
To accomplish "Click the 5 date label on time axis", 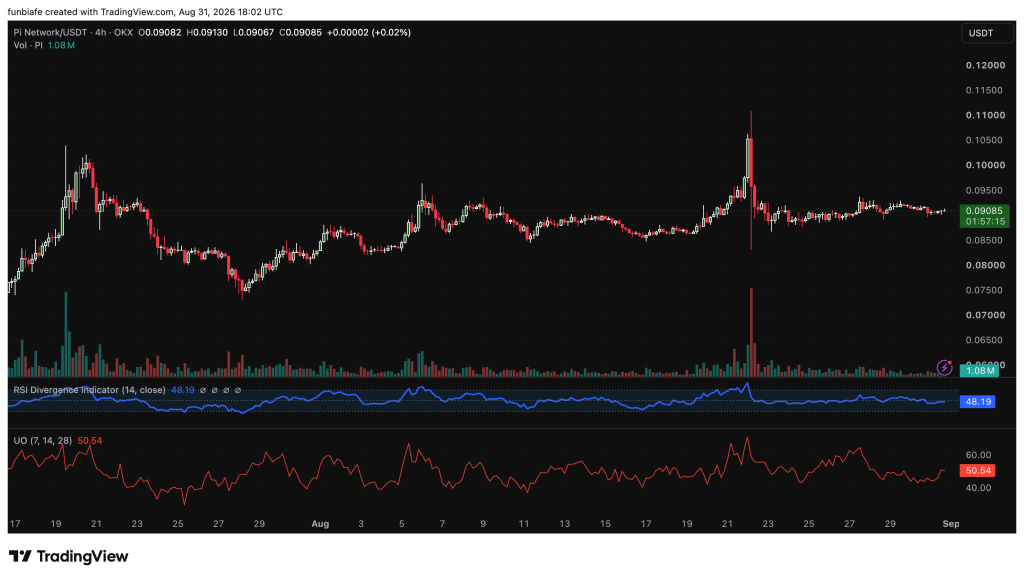I will click(402, 524).
